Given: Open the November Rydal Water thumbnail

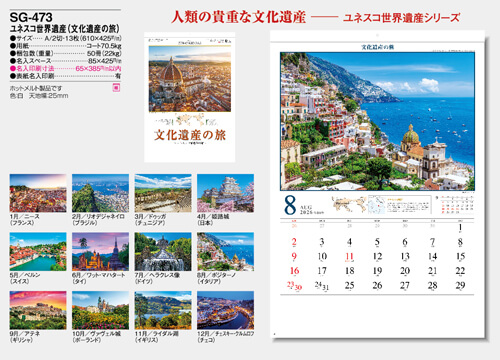Looking at the screenshot, I should point(163,310).
